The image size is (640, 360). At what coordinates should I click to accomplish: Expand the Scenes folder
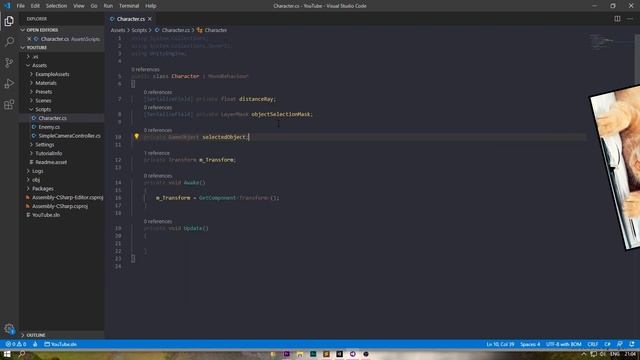pyautogui.click(x=43, y=100)
